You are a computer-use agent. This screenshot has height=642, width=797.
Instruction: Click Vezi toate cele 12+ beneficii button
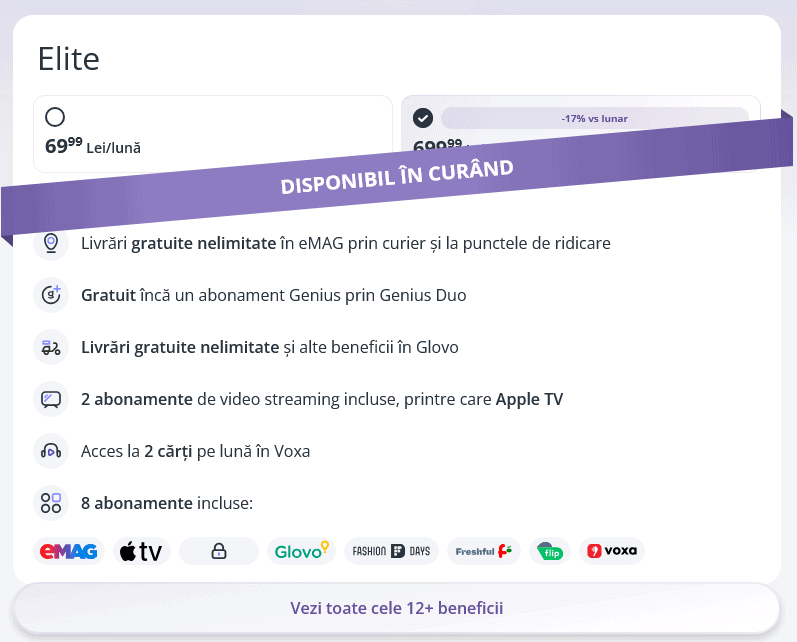tap(396, 608)
